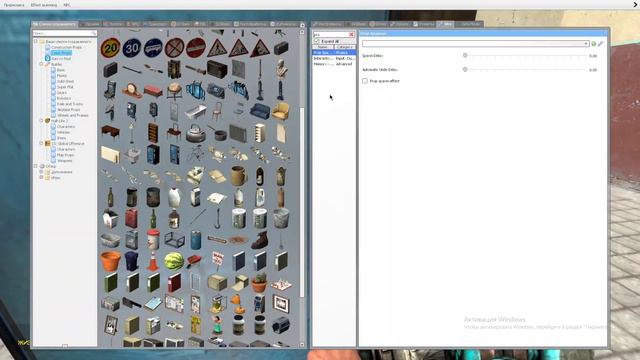This screenshot has width=640, height=360.
Task: Spawn the red gas can prop
Action: (x=132, y=218)
